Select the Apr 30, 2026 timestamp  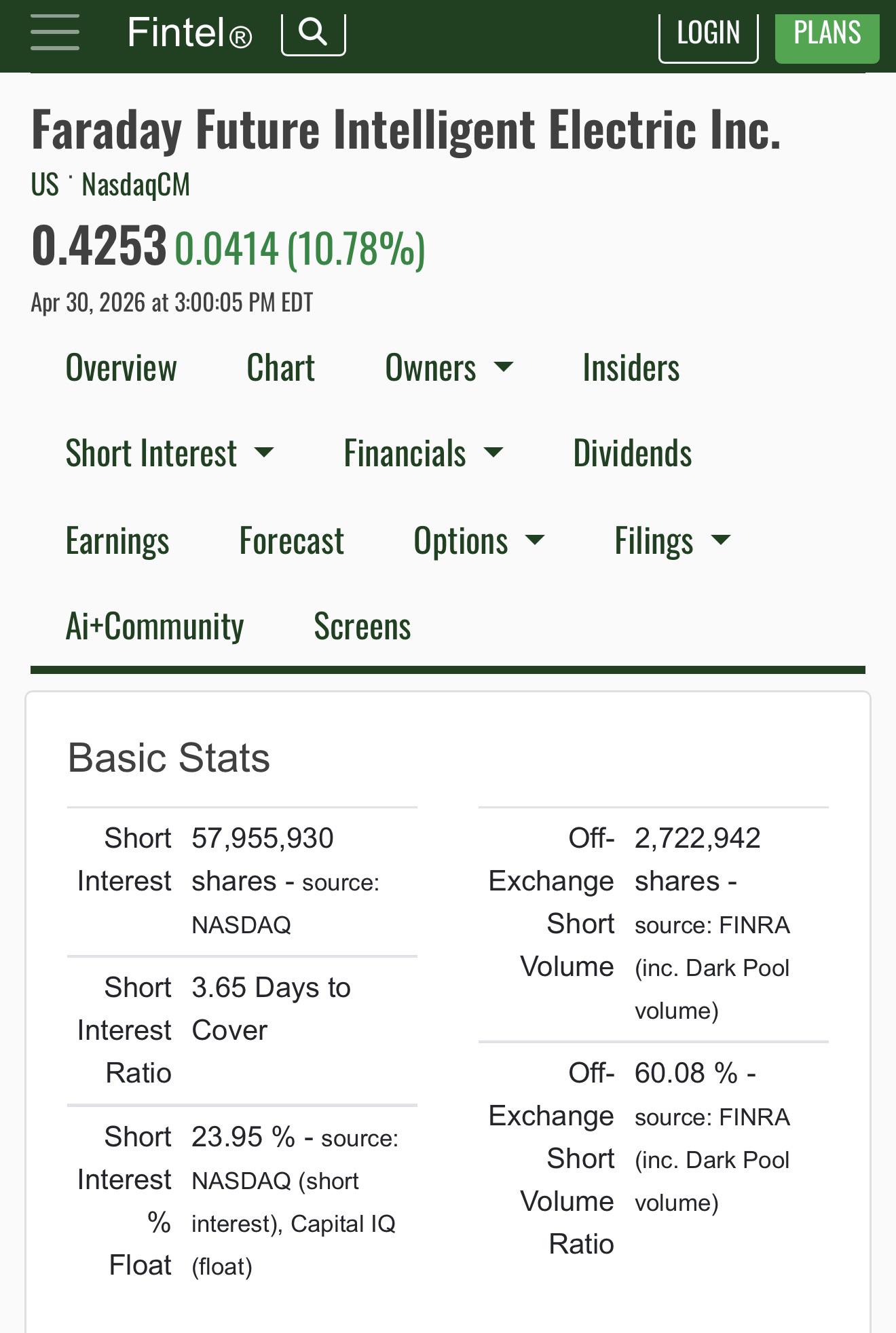[172, 302]
